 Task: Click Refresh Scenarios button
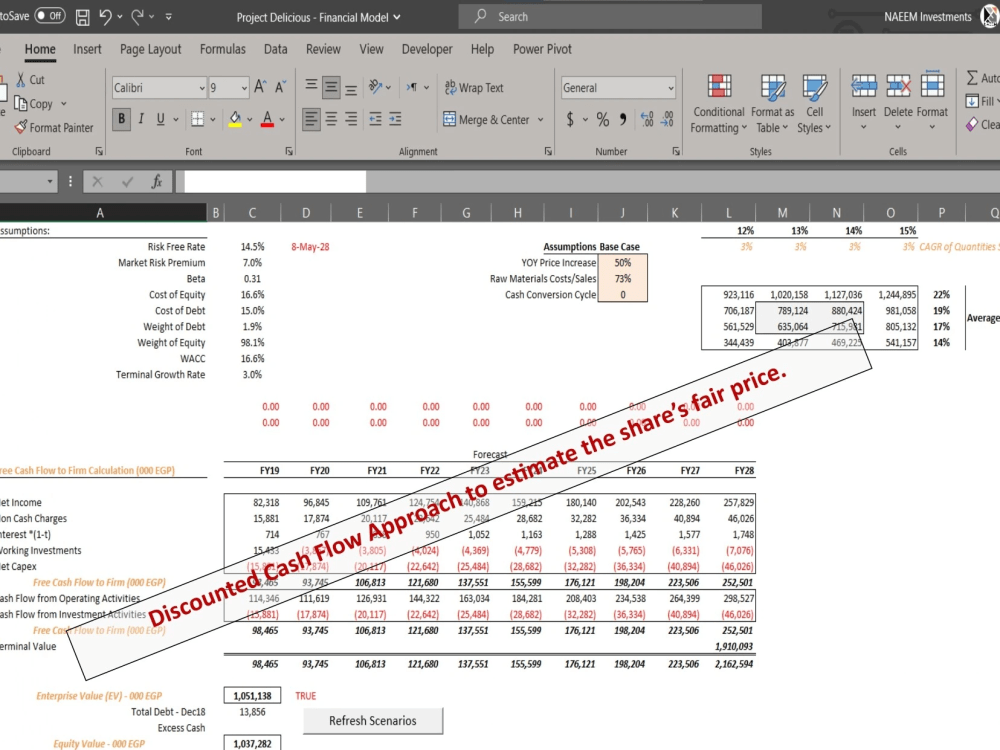(x=372, y=721)
